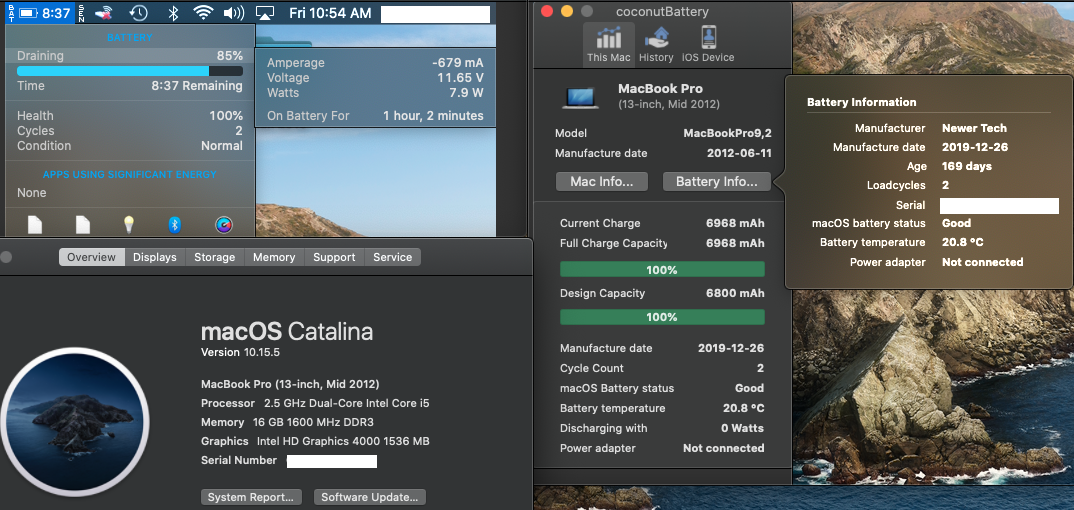1074x510 pixels.
Task: Click the yellow minimize button of coconutBattery
Action: (566, 11)
